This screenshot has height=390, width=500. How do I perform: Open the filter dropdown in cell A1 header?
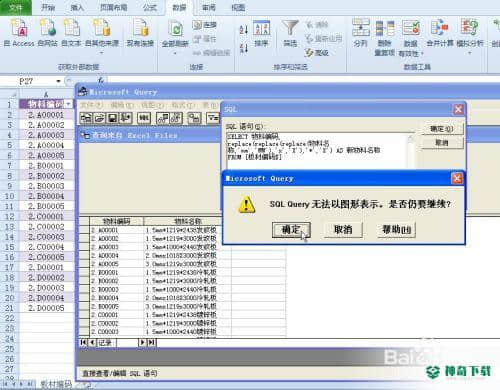tap(69, 104)
